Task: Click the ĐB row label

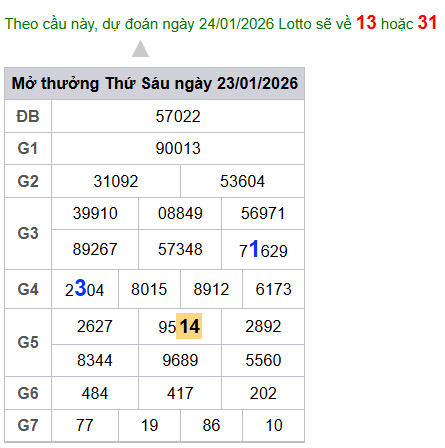Action: pyautogui.click(x=28, y=116)
